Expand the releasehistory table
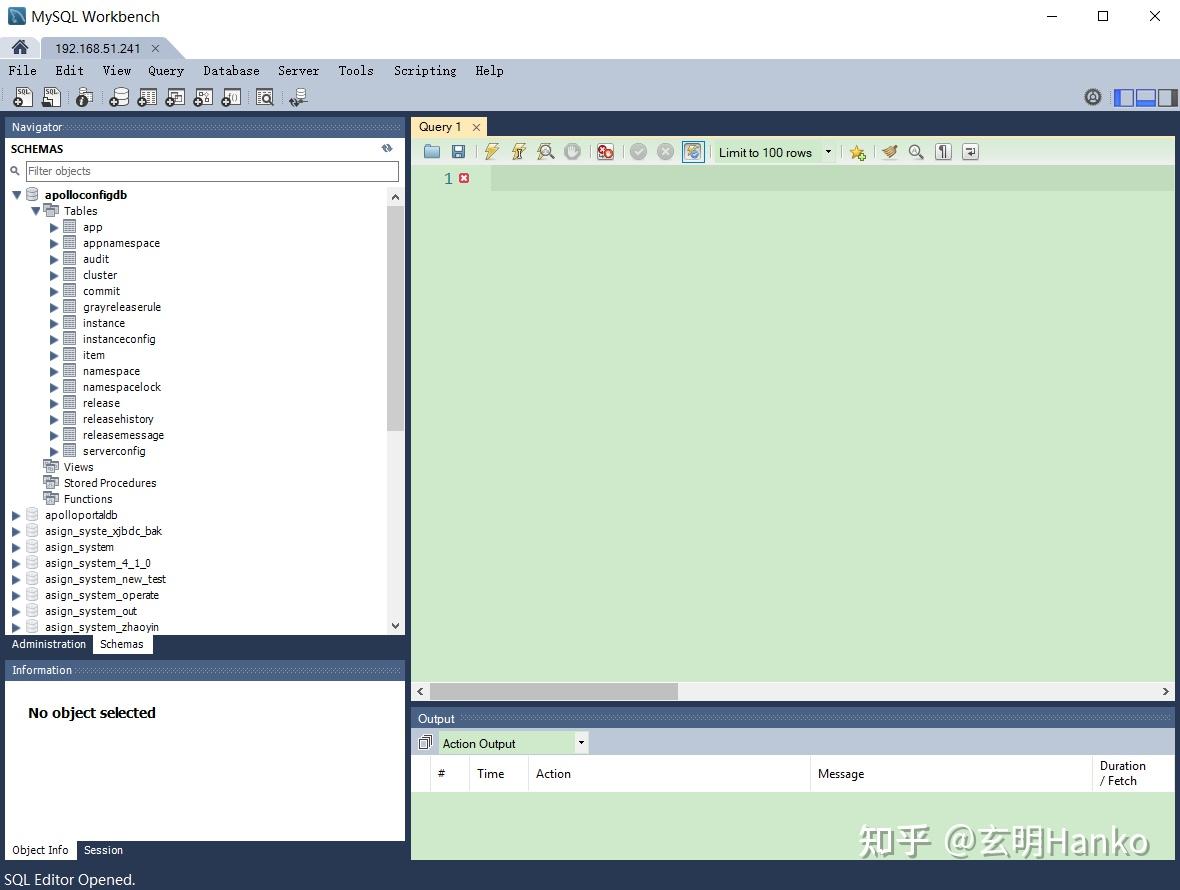The image size is (1180, 890). click(x=54, y=420)
